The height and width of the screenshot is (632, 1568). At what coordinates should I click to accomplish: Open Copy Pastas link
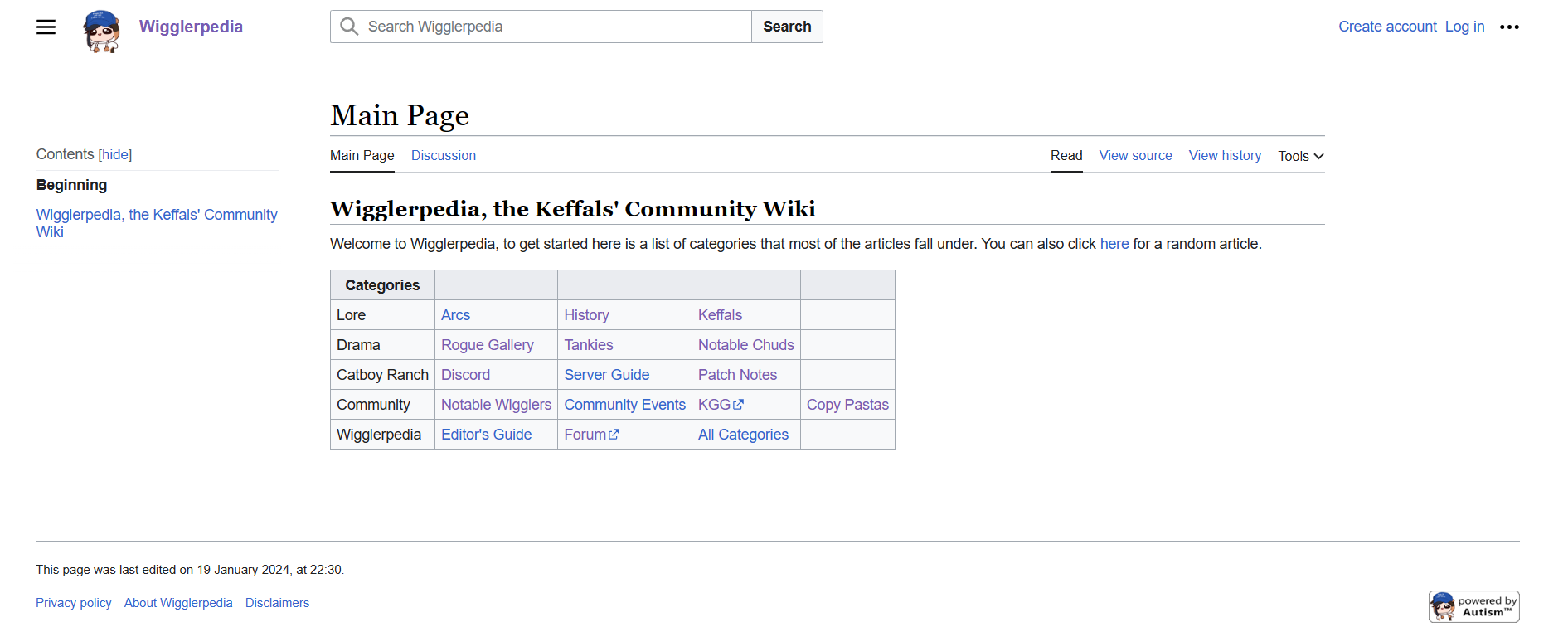pos(847,405)
